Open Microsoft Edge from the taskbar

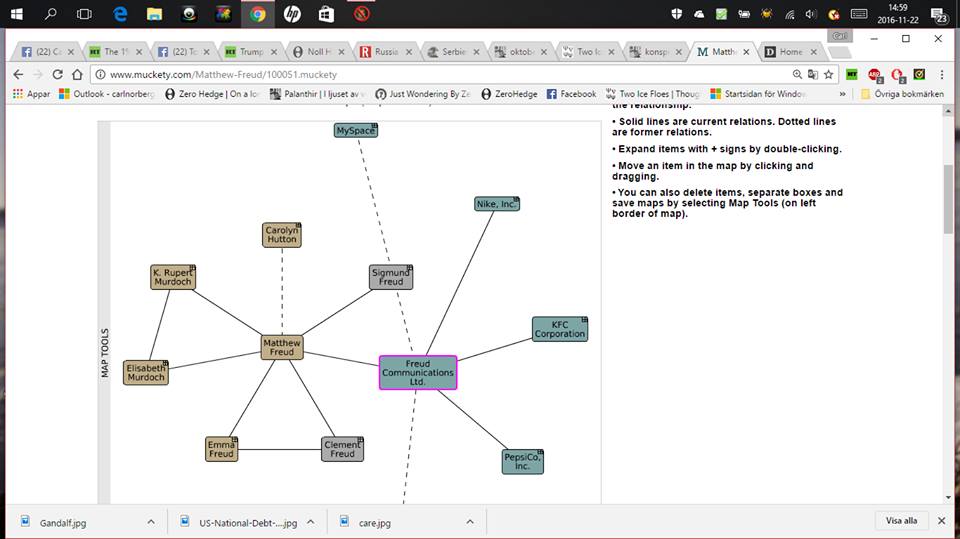[x=120, y=14]
